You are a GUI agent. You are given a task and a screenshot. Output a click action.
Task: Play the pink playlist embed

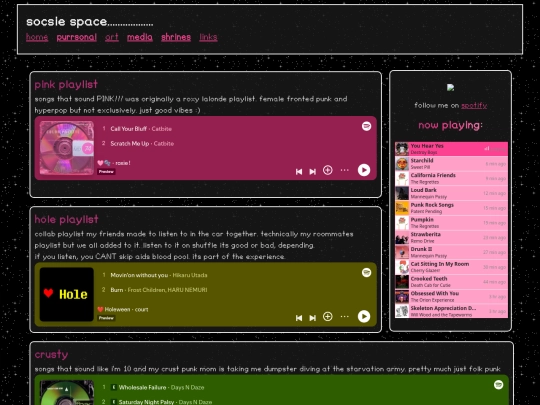click(364, 170)
